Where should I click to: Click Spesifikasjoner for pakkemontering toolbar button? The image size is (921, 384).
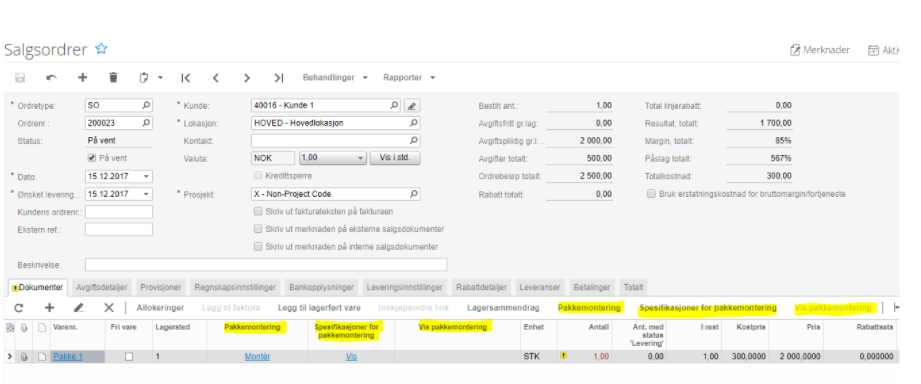(708, 308)
